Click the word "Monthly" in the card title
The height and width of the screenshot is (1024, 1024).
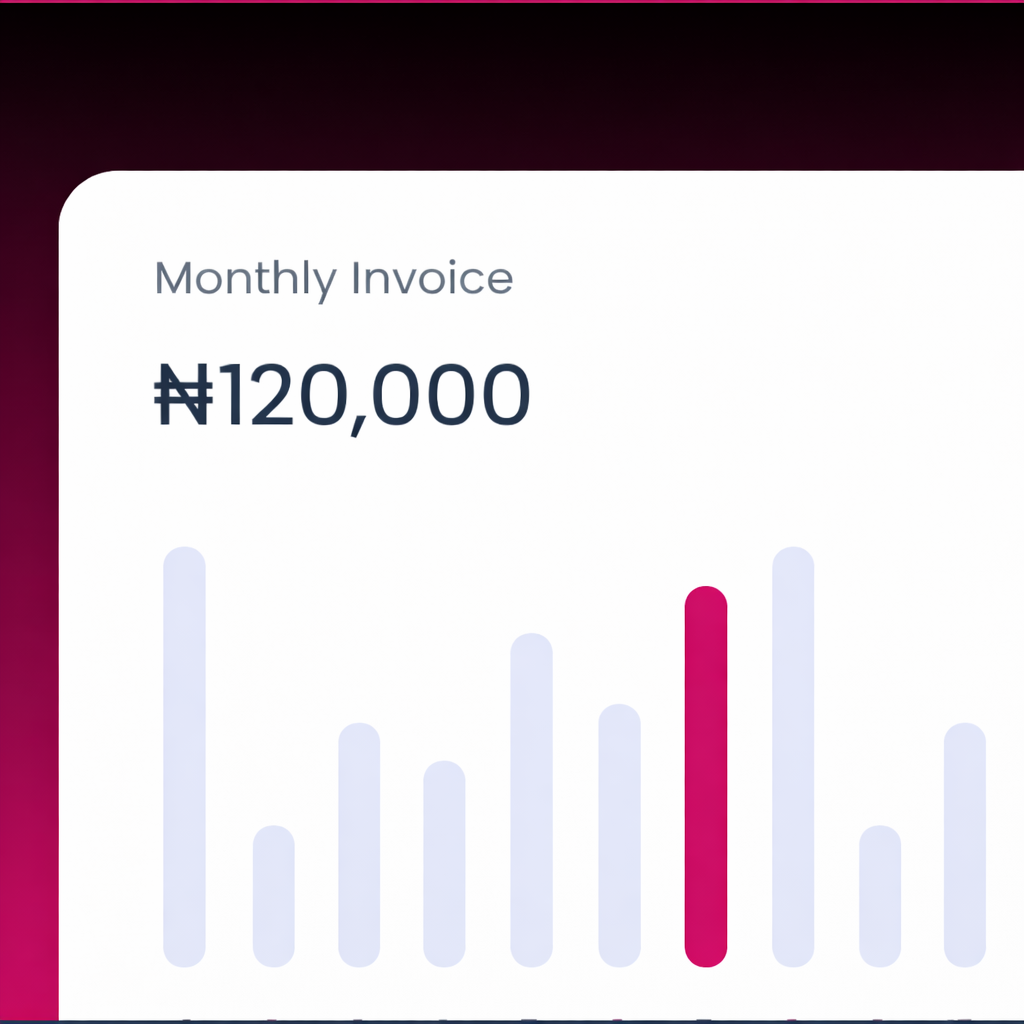coord(245,279)
